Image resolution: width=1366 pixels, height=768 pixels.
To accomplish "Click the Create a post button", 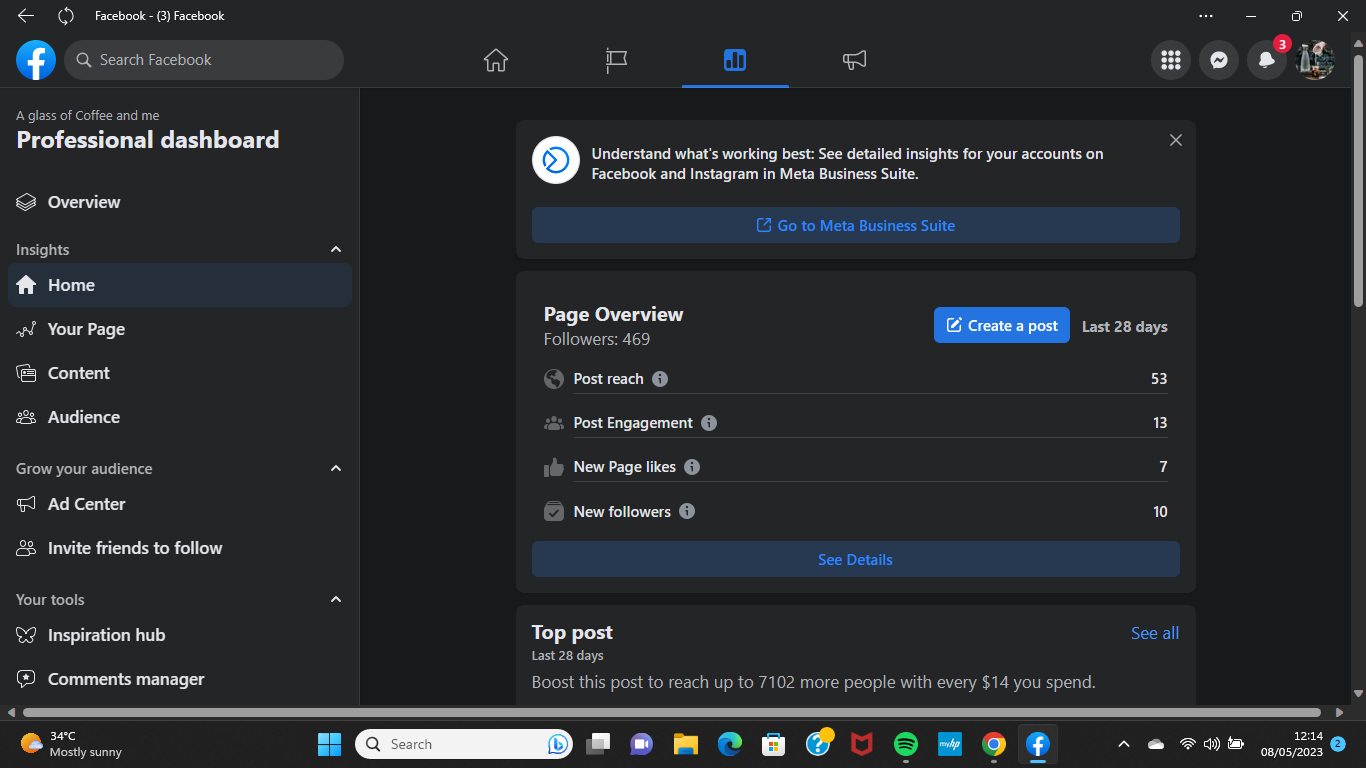I will pyautogui.click(x=1002, y=325).
